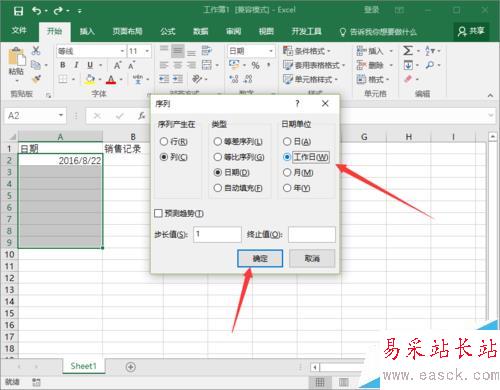This screenshot has width=500, height=390.
Task: Click the Redo arrow icon
Action: [58, 11]
